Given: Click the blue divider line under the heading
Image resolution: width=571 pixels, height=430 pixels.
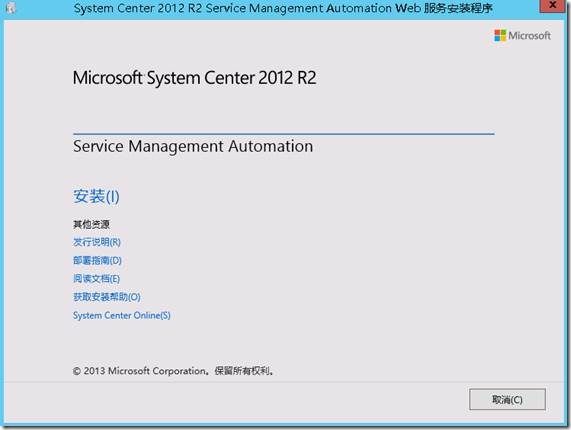Looking at the screenshot, I should pos(284,134).
